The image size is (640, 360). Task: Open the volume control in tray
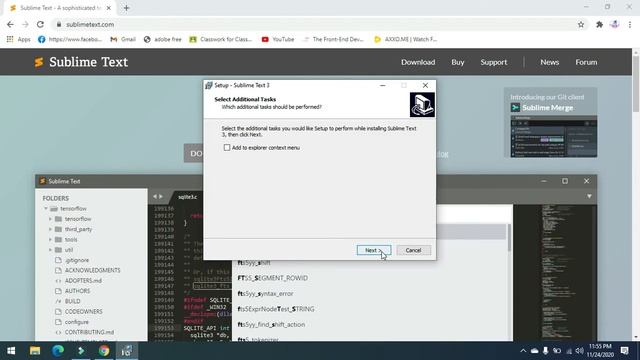pos(579,351)
